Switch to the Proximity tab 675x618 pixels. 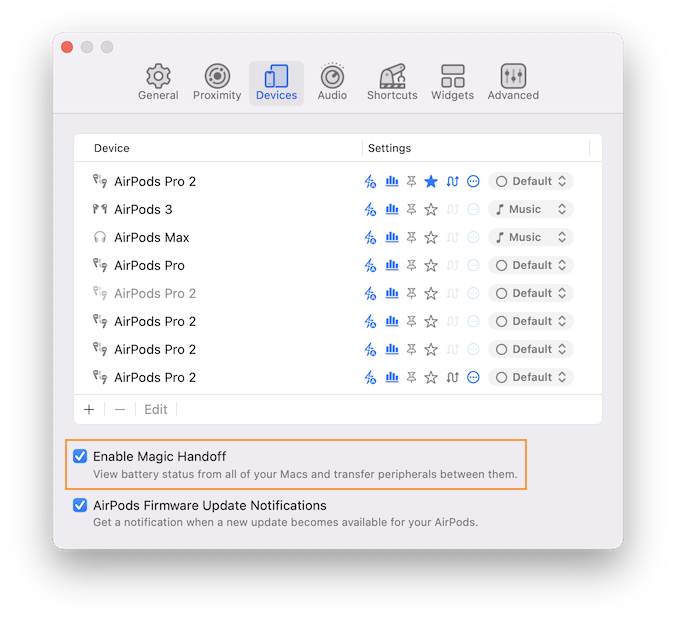tap(217, 83)
